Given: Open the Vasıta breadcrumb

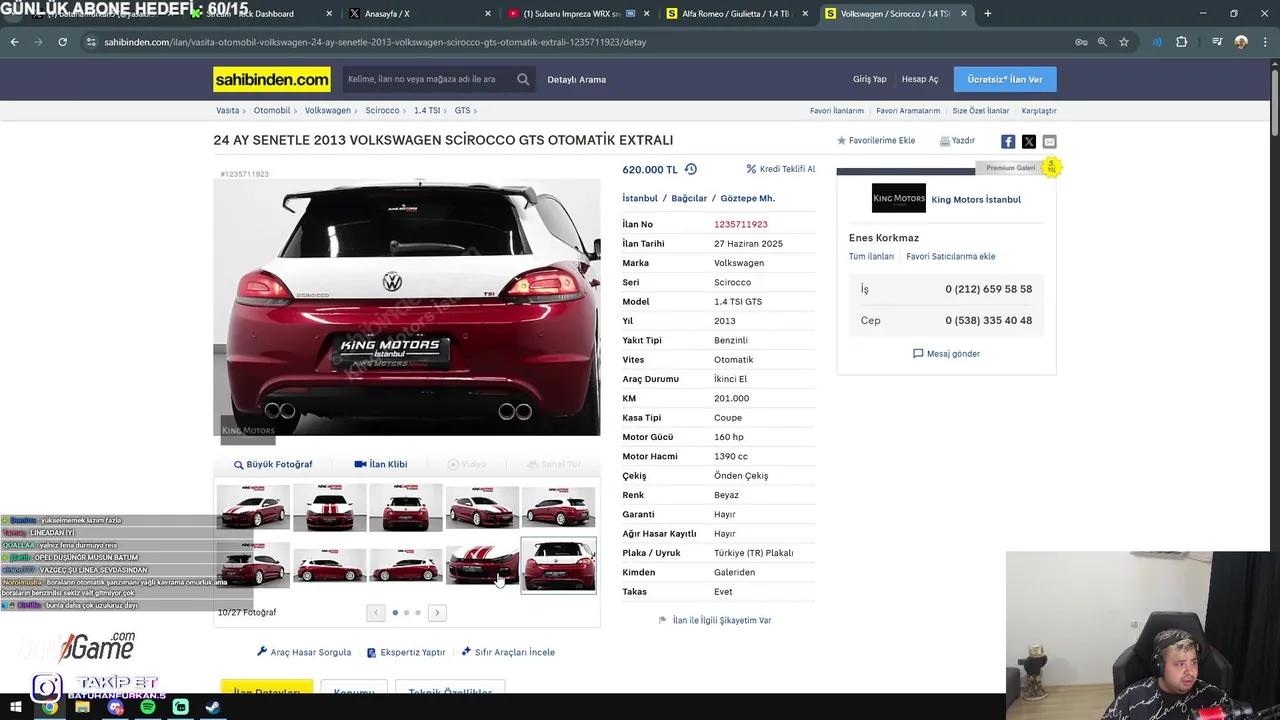Looking at the screenshot, I should (x=228, y=111).
